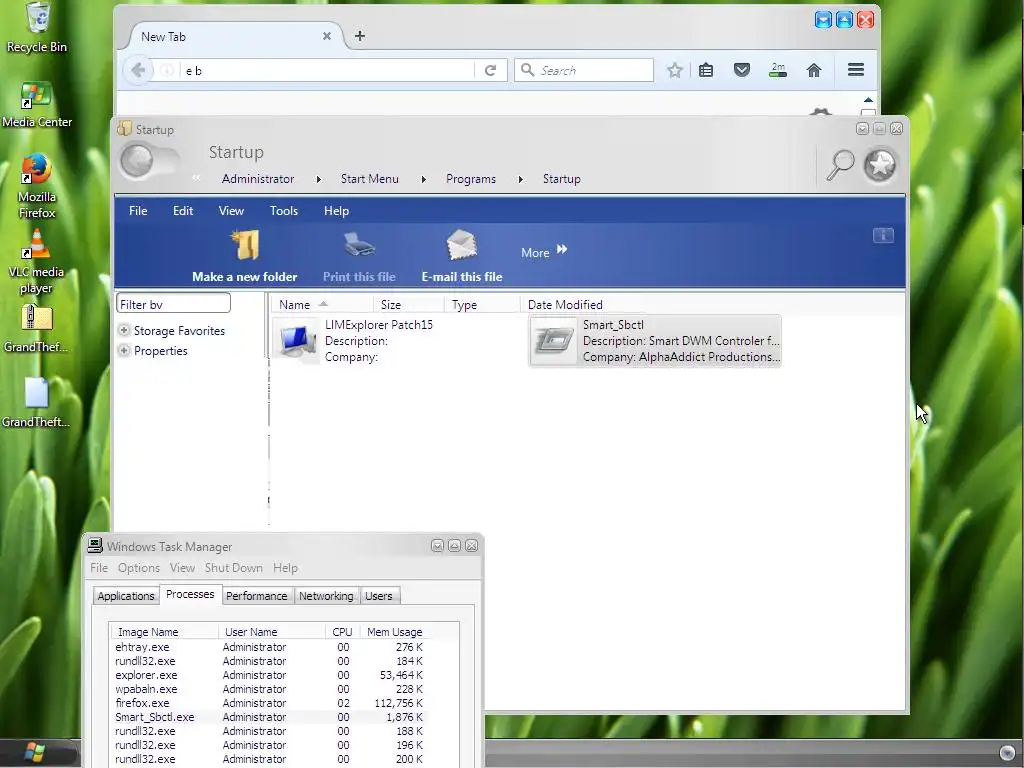Expand More toolbar options

(x=543, y=252)
